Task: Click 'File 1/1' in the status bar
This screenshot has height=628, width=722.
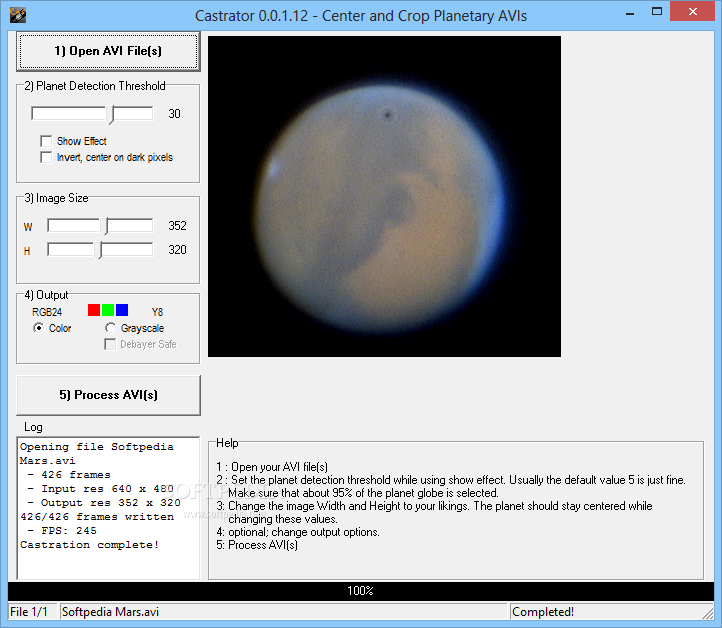Action: [x=29, y=612]
